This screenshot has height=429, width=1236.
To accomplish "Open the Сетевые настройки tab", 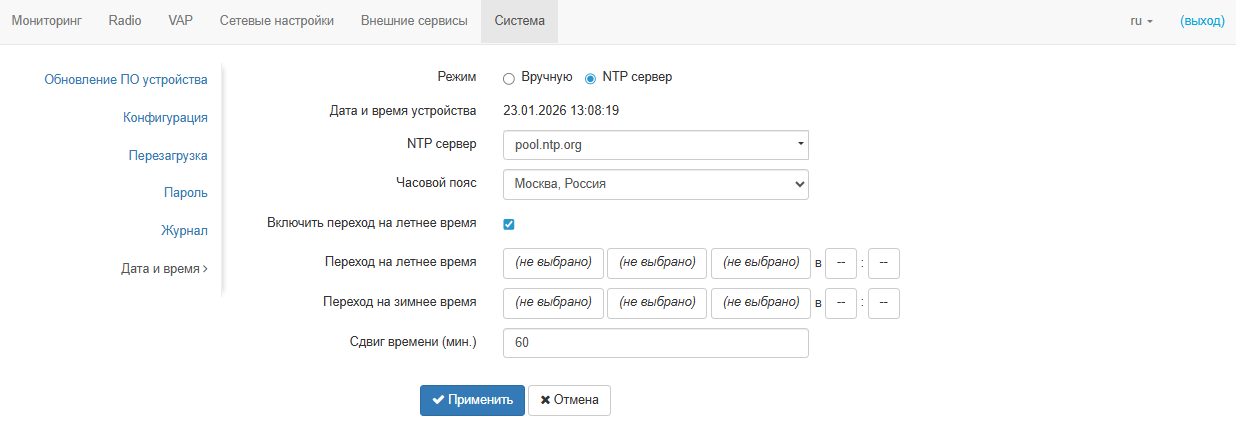I will [x=277, y=21].
